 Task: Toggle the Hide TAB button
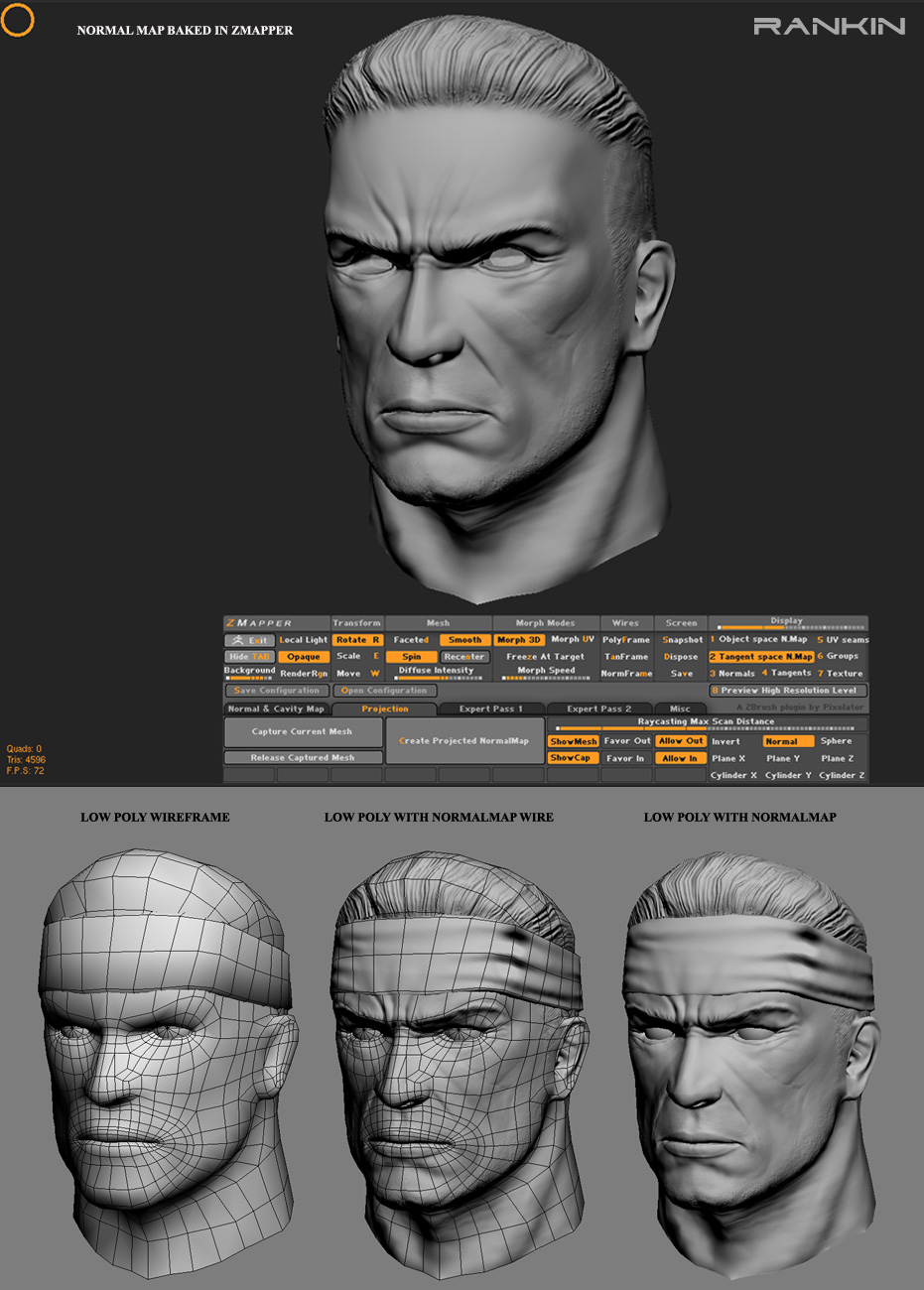point(249,657)
